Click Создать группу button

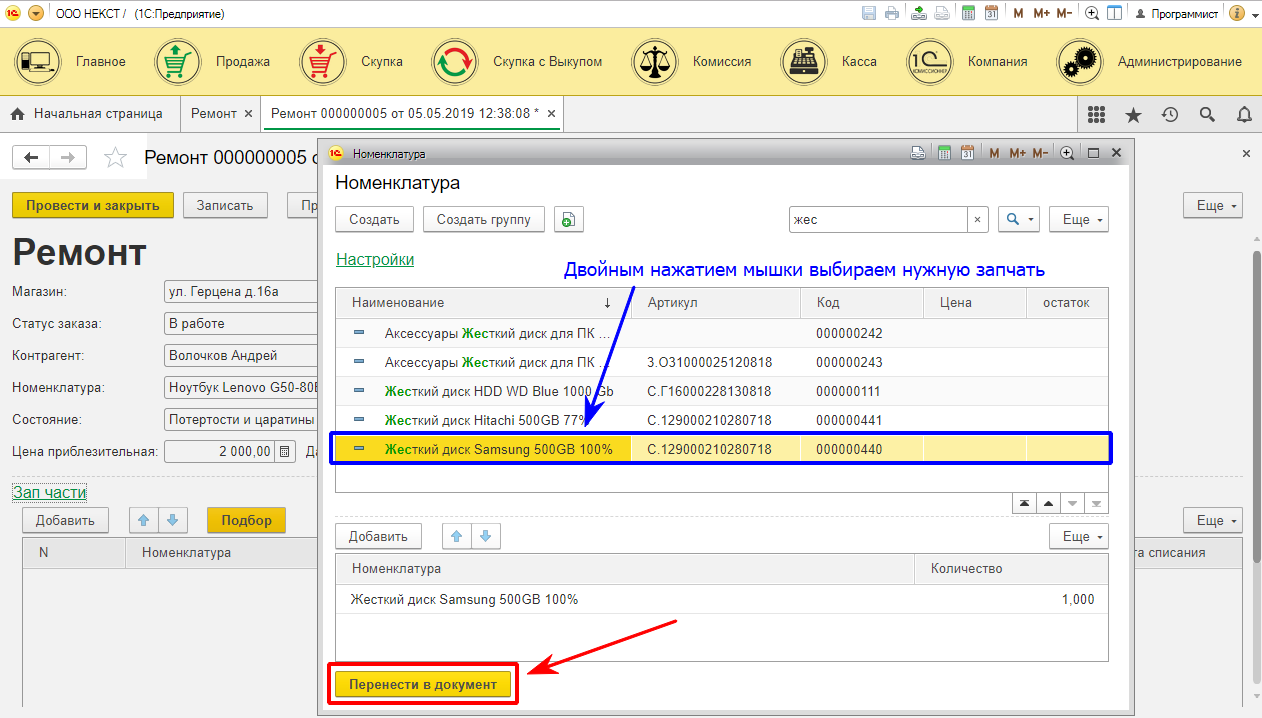point(484,220)
